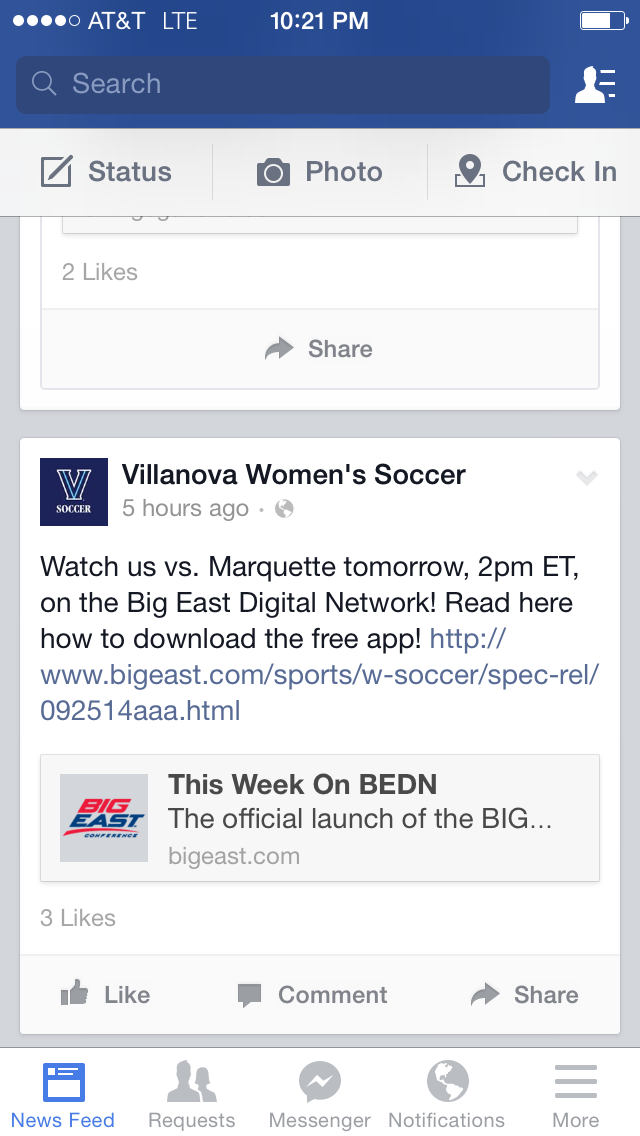Share the Villanova Women's Soccer post
This screenshot has width=640, height=1136.
pos(525,995)
